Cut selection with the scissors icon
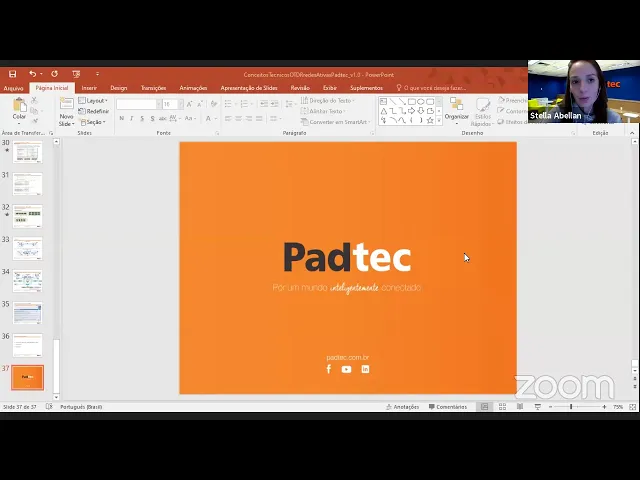The image size is (640, 480). (34, 100)
